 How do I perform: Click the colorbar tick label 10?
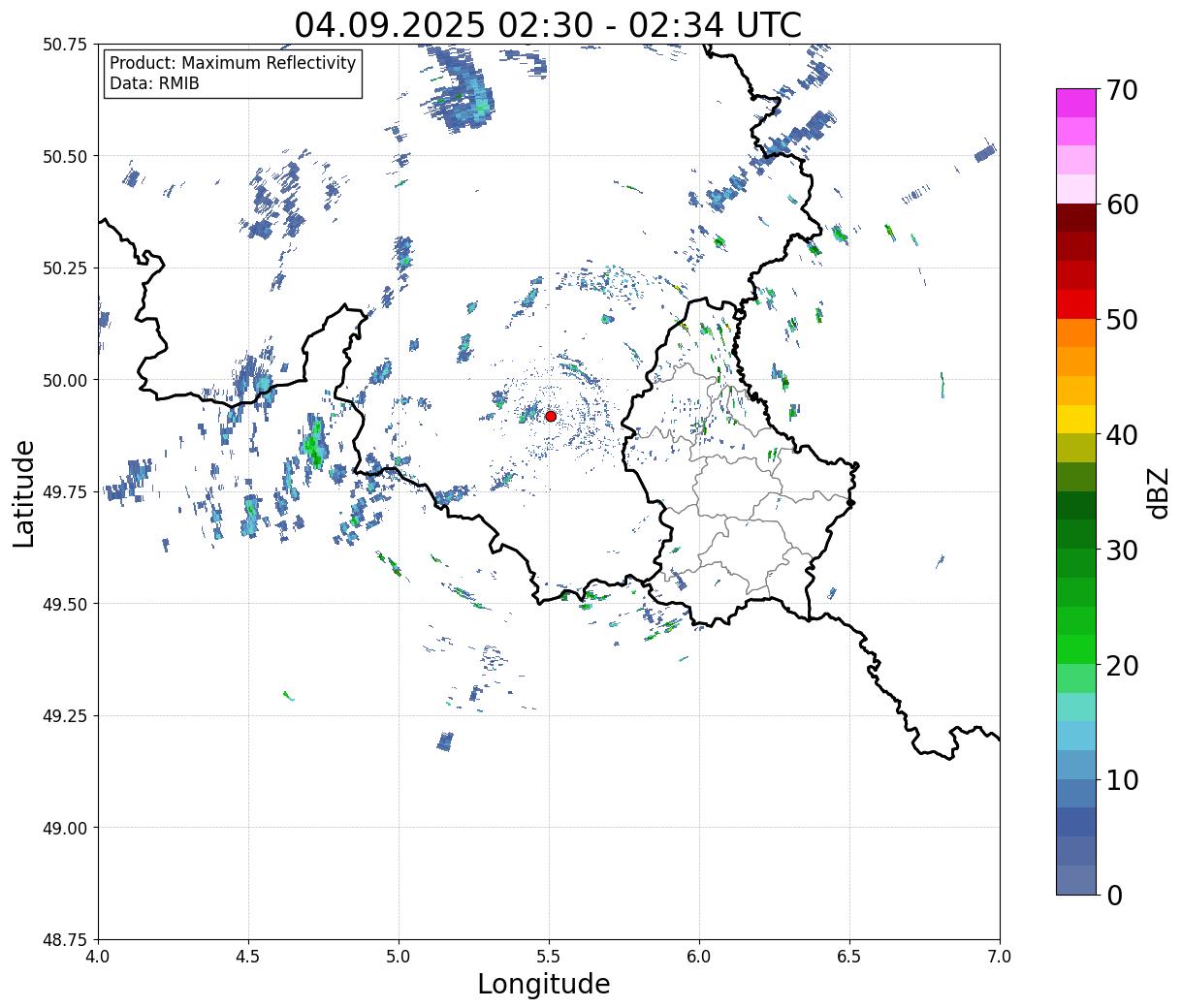(x=1122, y=780)
